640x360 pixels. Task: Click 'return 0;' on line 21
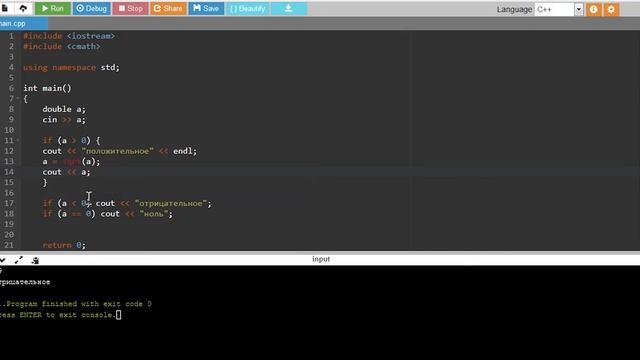point(64,245)
